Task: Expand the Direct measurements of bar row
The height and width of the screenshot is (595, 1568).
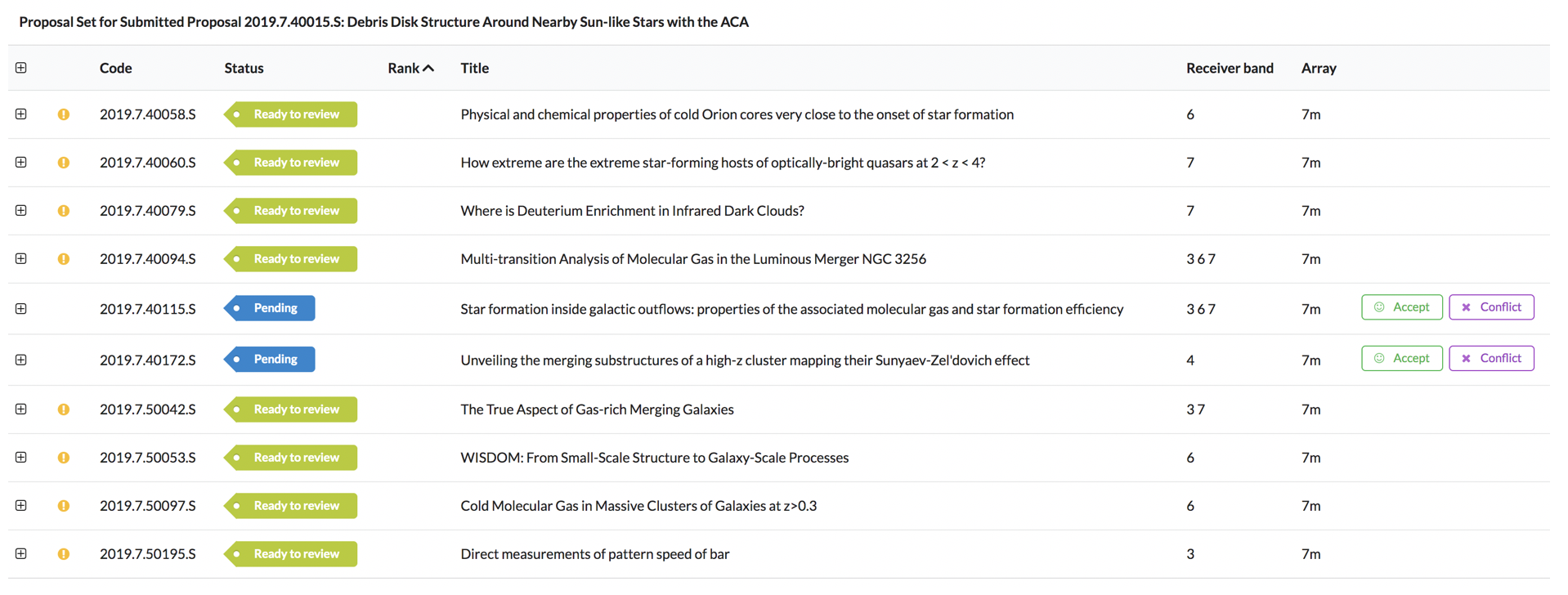Action: tap(21, 554)
